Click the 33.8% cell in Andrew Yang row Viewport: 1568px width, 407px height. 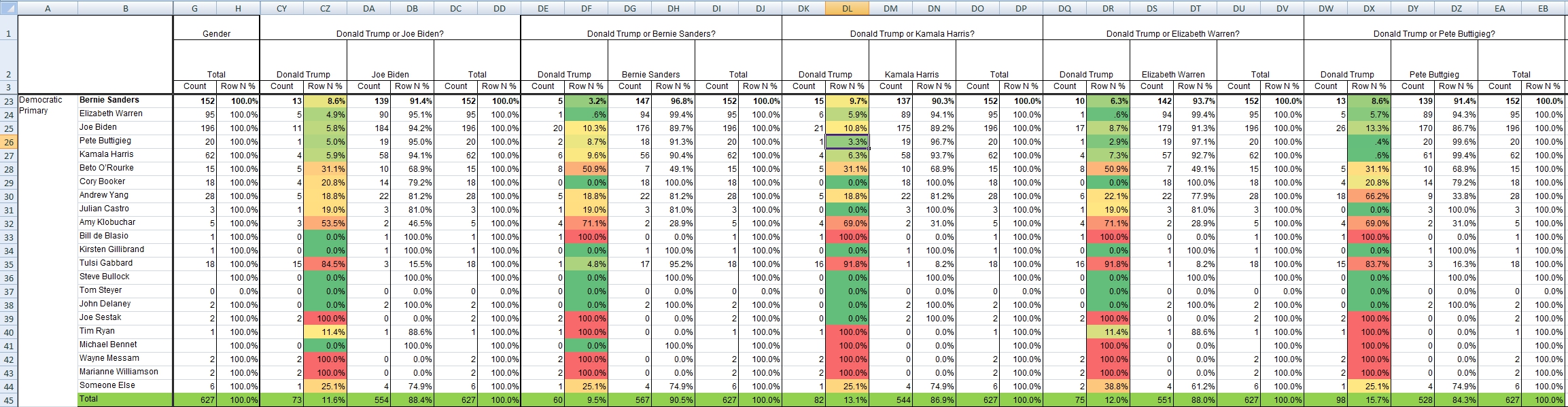(x=1456, y=196)
